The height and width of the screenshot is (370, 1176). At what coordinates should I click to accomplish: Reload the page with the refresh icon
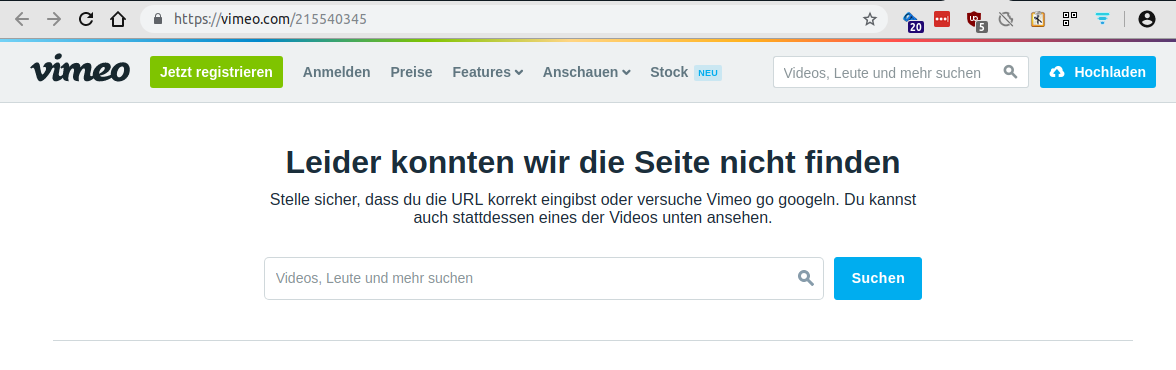pos(86,20)
